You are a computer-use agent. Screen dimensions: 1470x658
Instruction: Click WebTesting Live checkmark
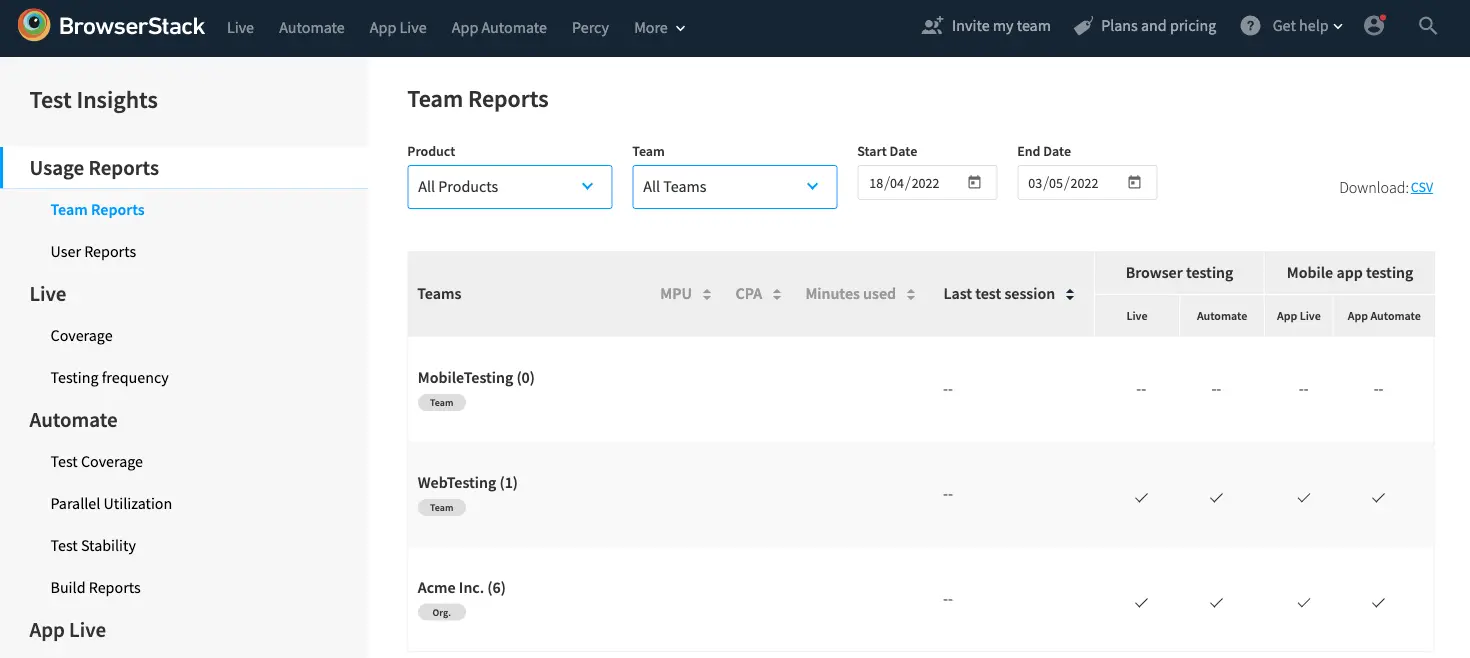point(1141,497)
